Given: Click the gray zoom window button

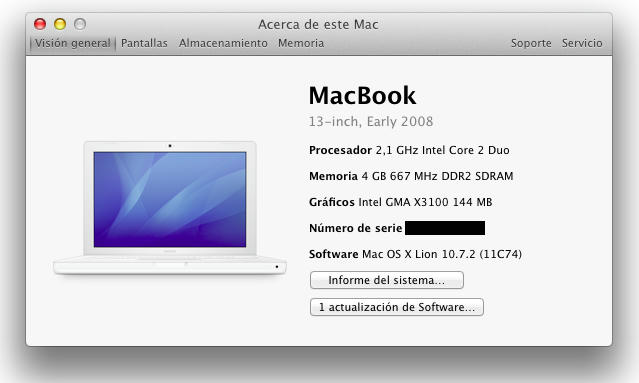Looking at the screenshot, I should point(80,24).
